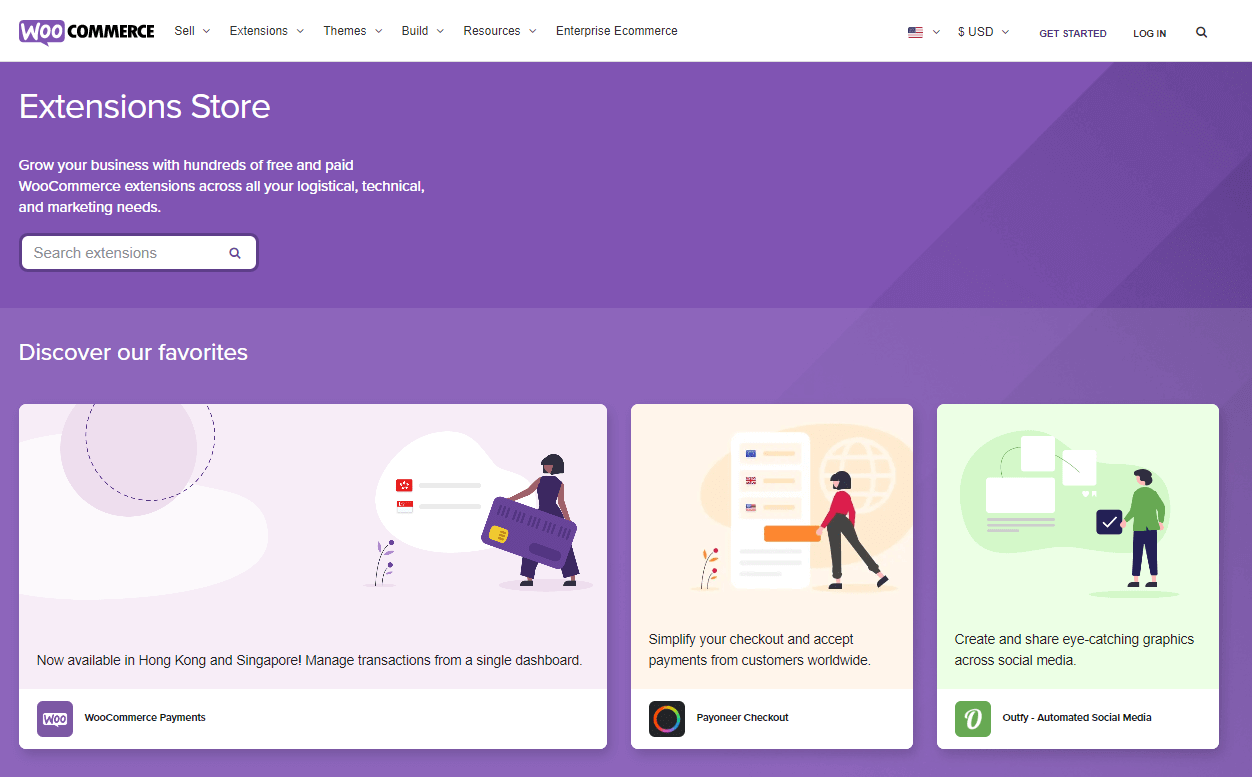Screen dimensions: 1252x777
Task: Click Discover our favorites heading
Action: [133, 352]
